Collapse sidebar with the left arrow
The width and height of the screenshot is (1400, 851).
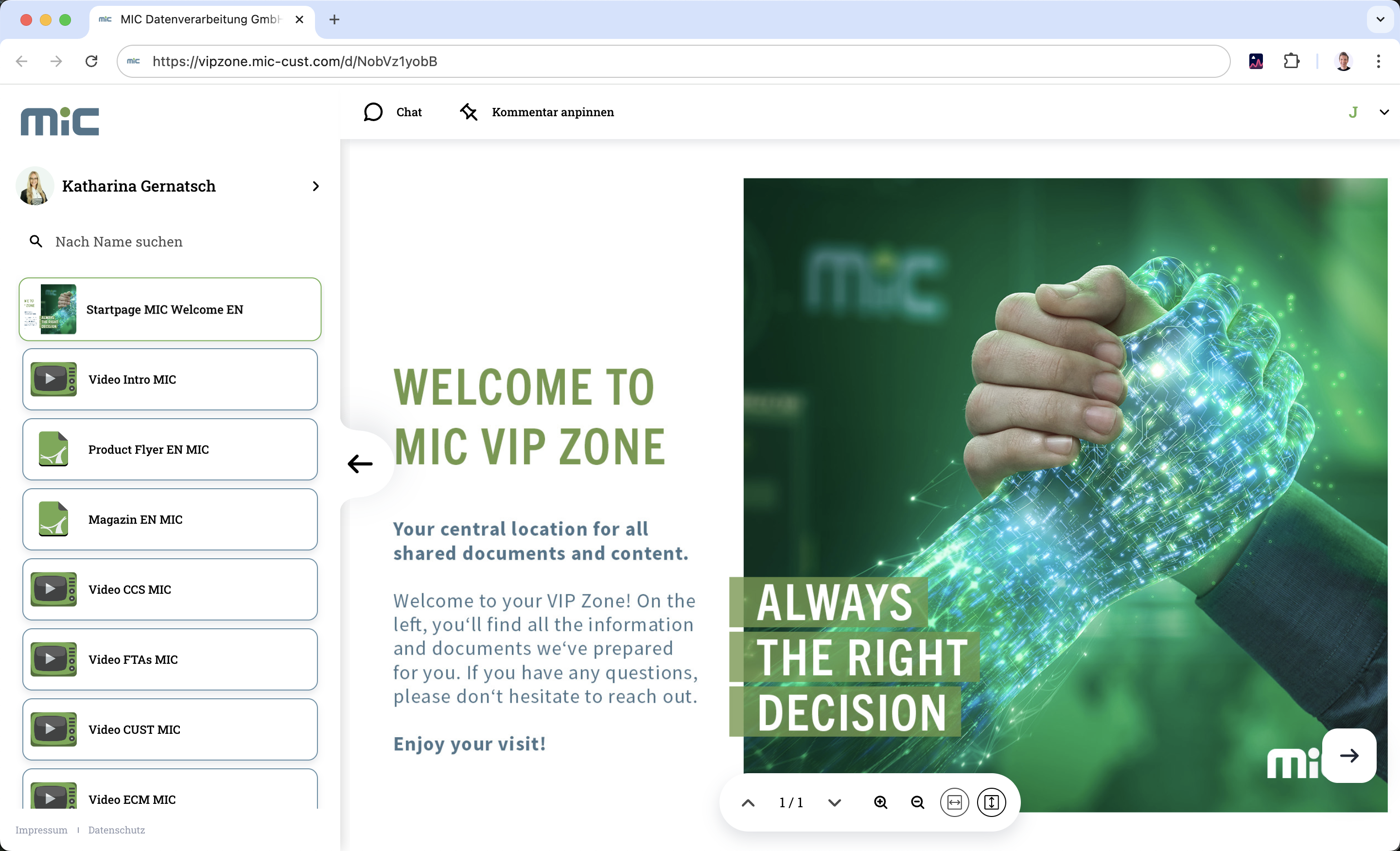tap(360, 464)
